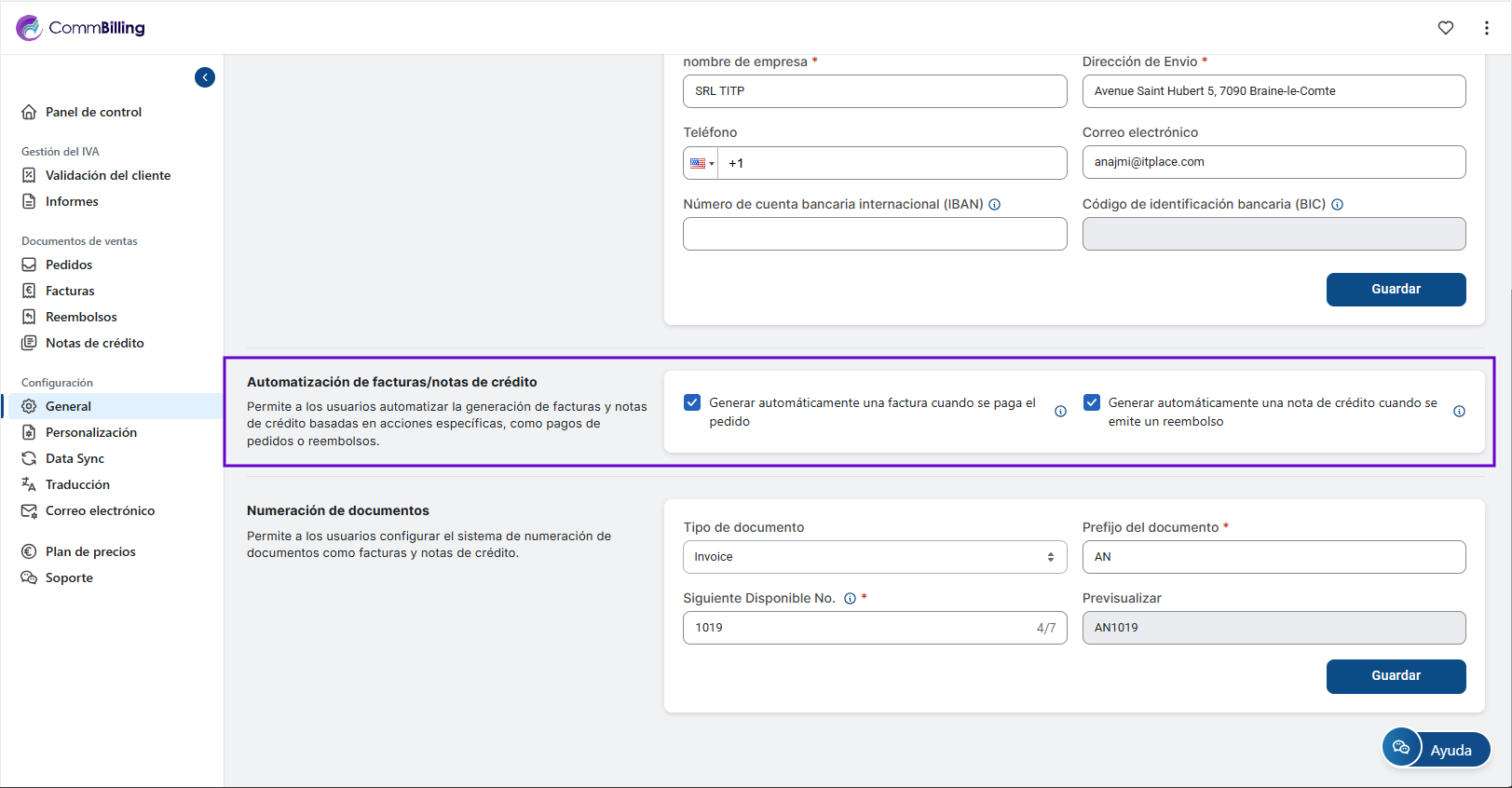The height and width of the screenshot is (788, 1512).
Task: Show info for automatic credit note generation
Action: point(1459,412)
